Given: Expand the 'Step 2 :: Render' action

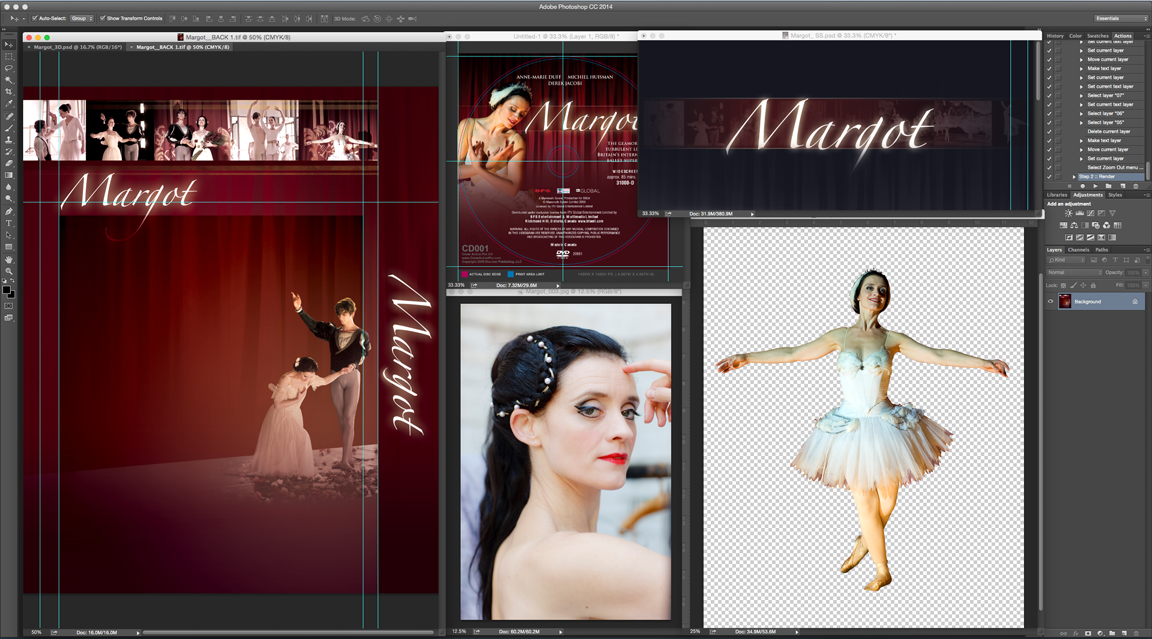Looking at the screenshot, I should [x=1074, y=176].
